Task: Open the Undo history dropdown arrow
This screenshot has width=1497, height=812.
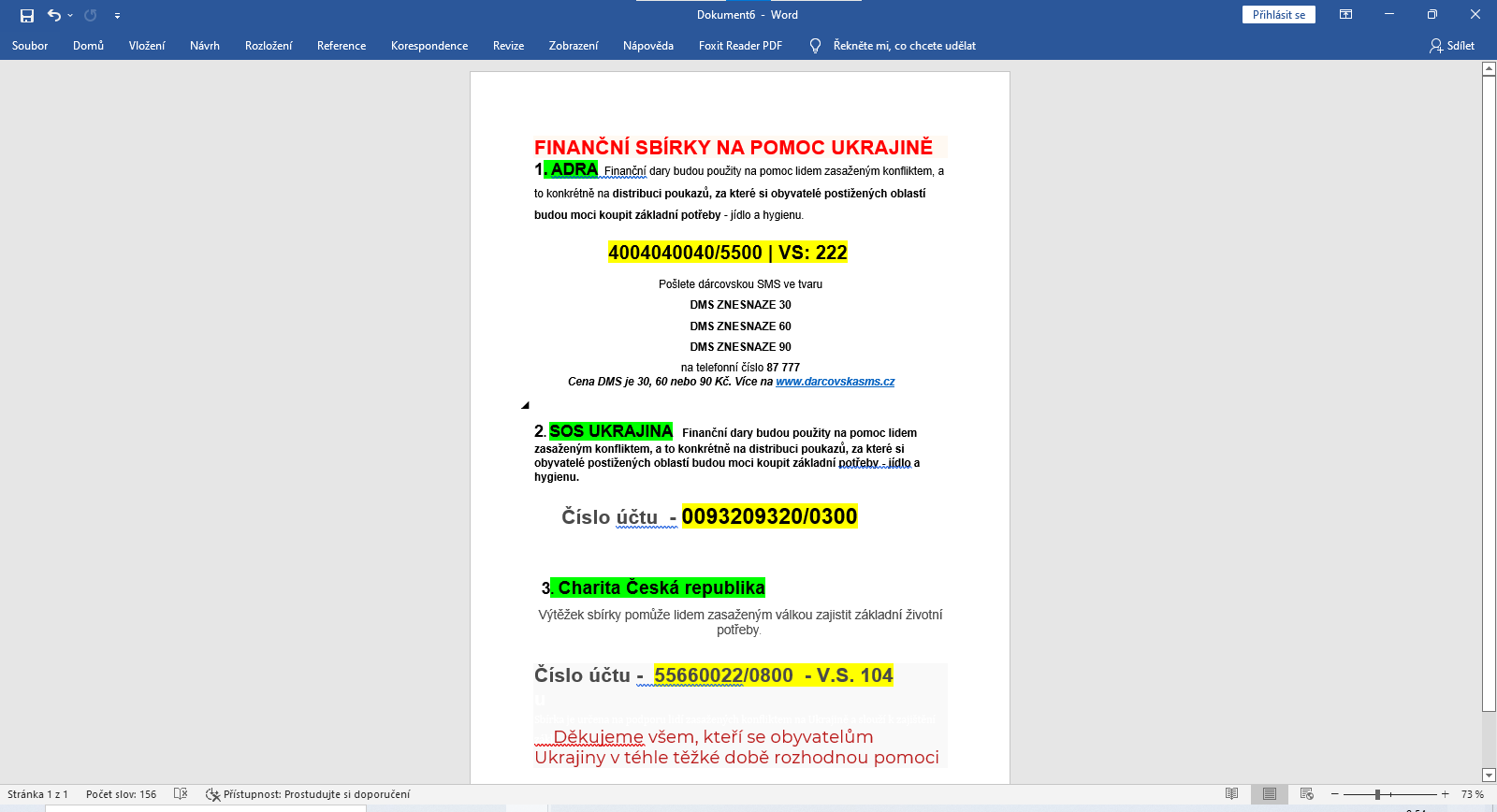Action: point(70,15)
